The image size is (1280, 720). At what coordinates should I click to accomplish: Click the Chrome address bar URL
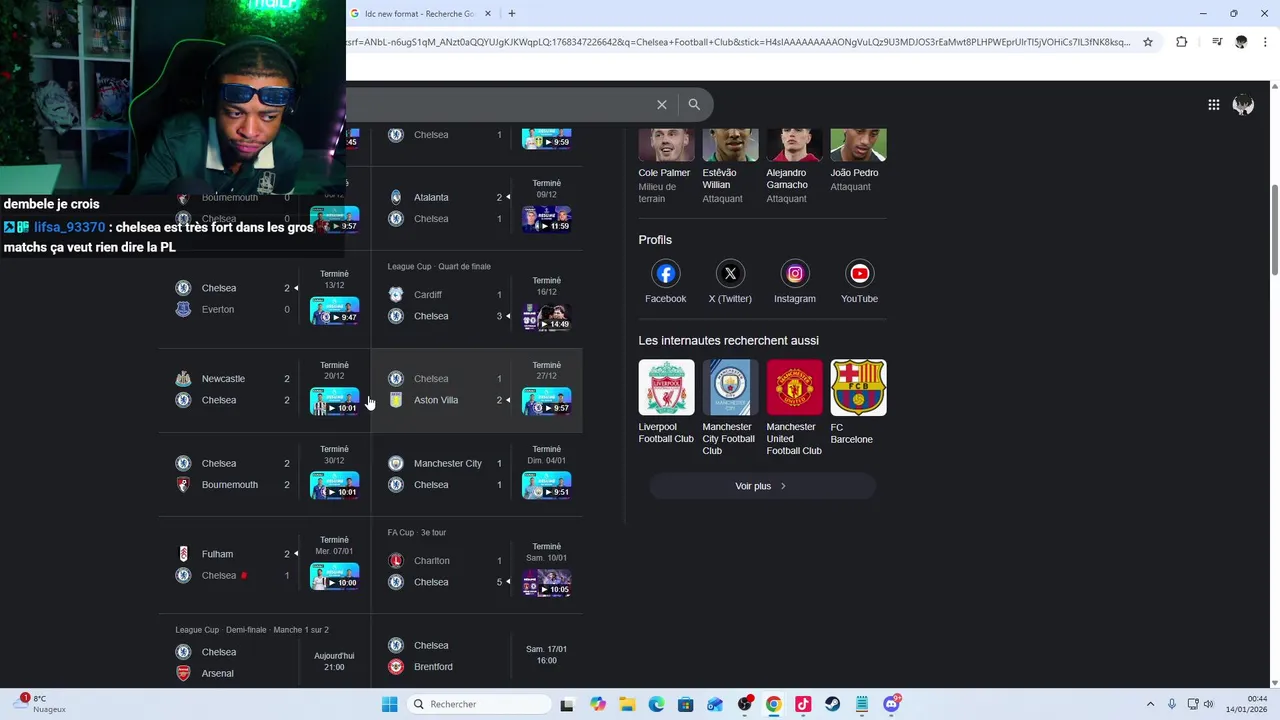click(738, 42)
